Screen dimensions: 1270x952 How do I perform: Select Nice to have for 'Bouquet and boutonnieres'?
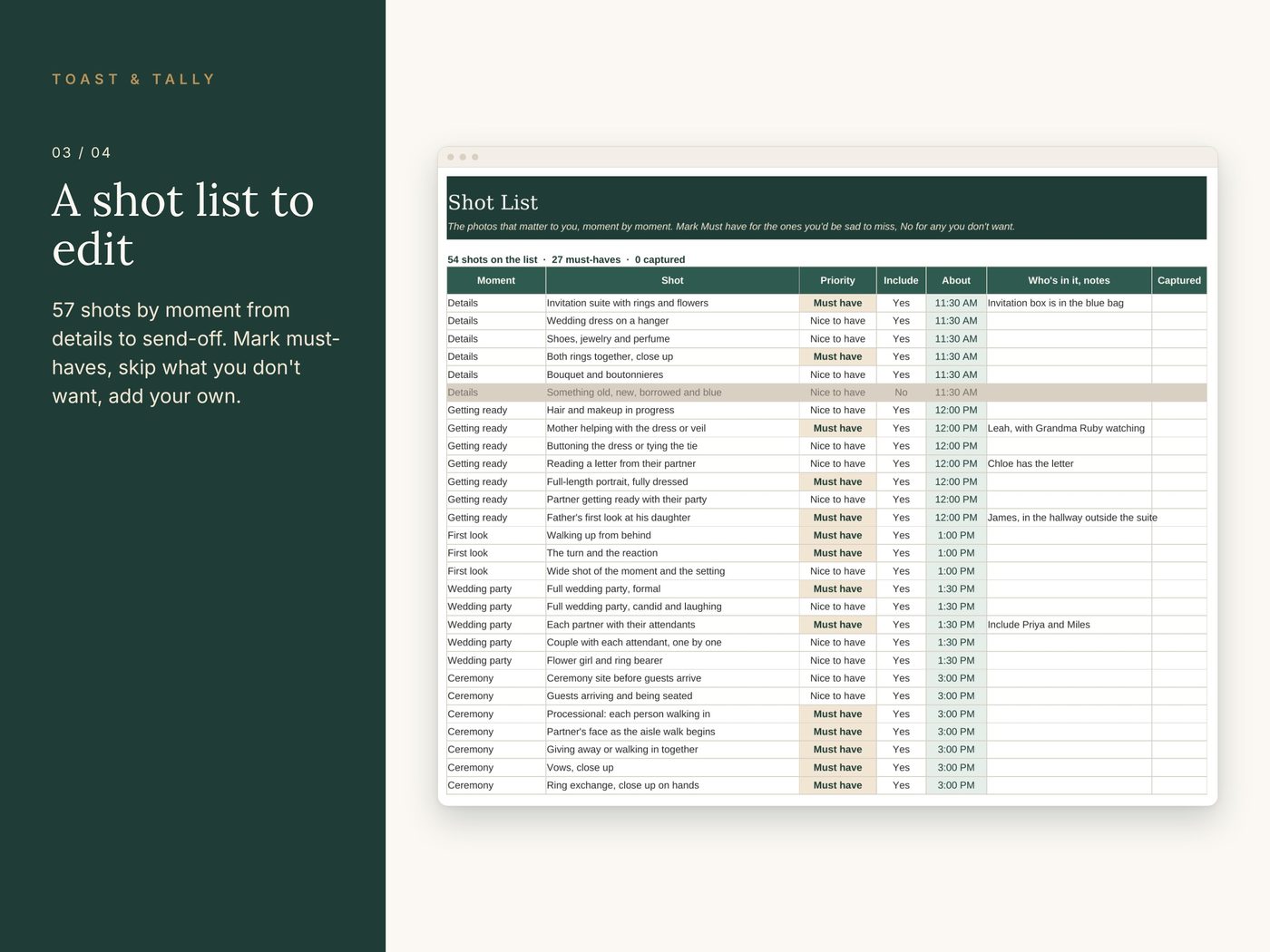[x=837, y=374]
